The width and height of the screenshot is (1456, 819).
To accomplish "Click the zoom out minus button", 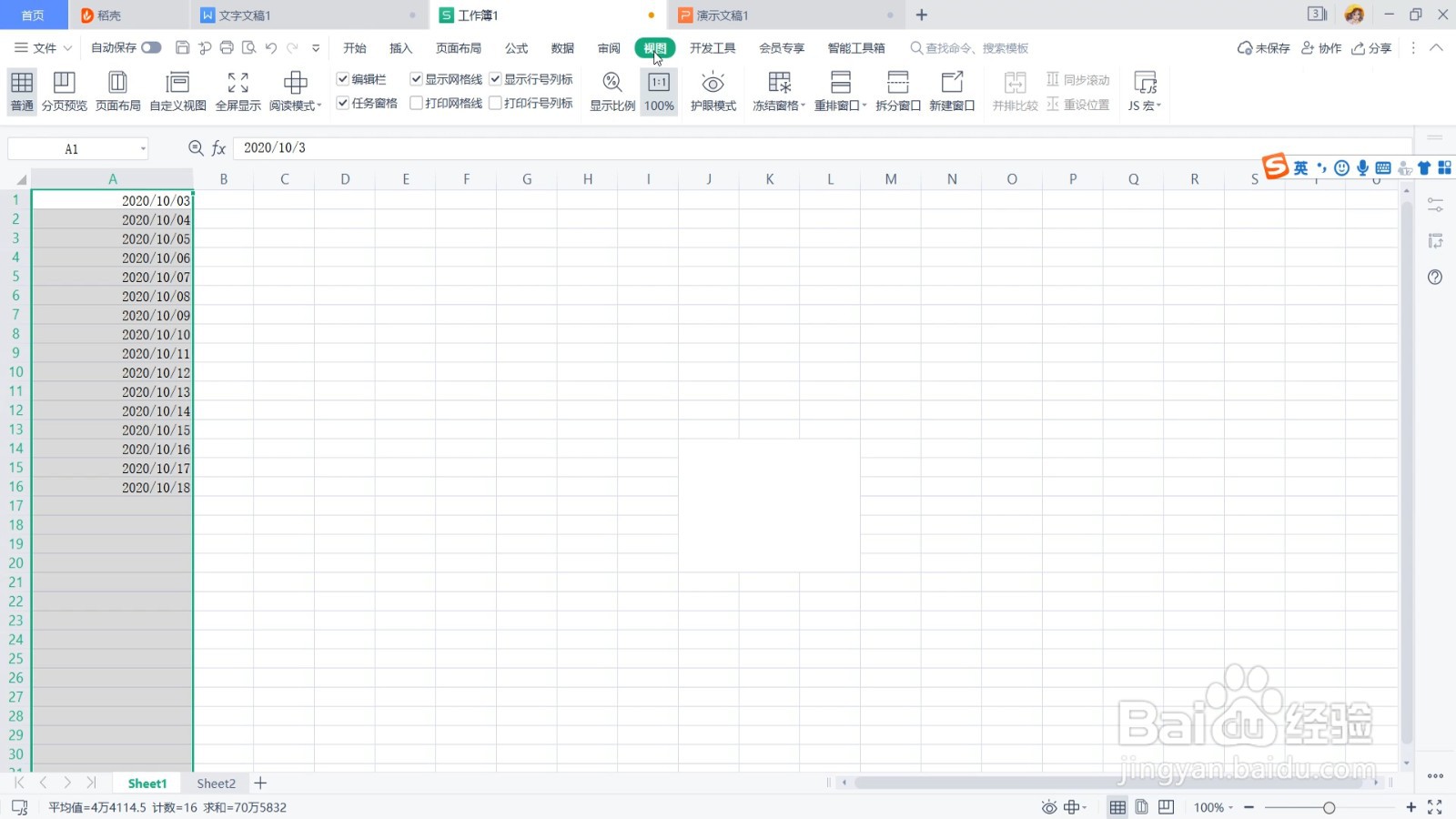I will tap(1249, 807).
